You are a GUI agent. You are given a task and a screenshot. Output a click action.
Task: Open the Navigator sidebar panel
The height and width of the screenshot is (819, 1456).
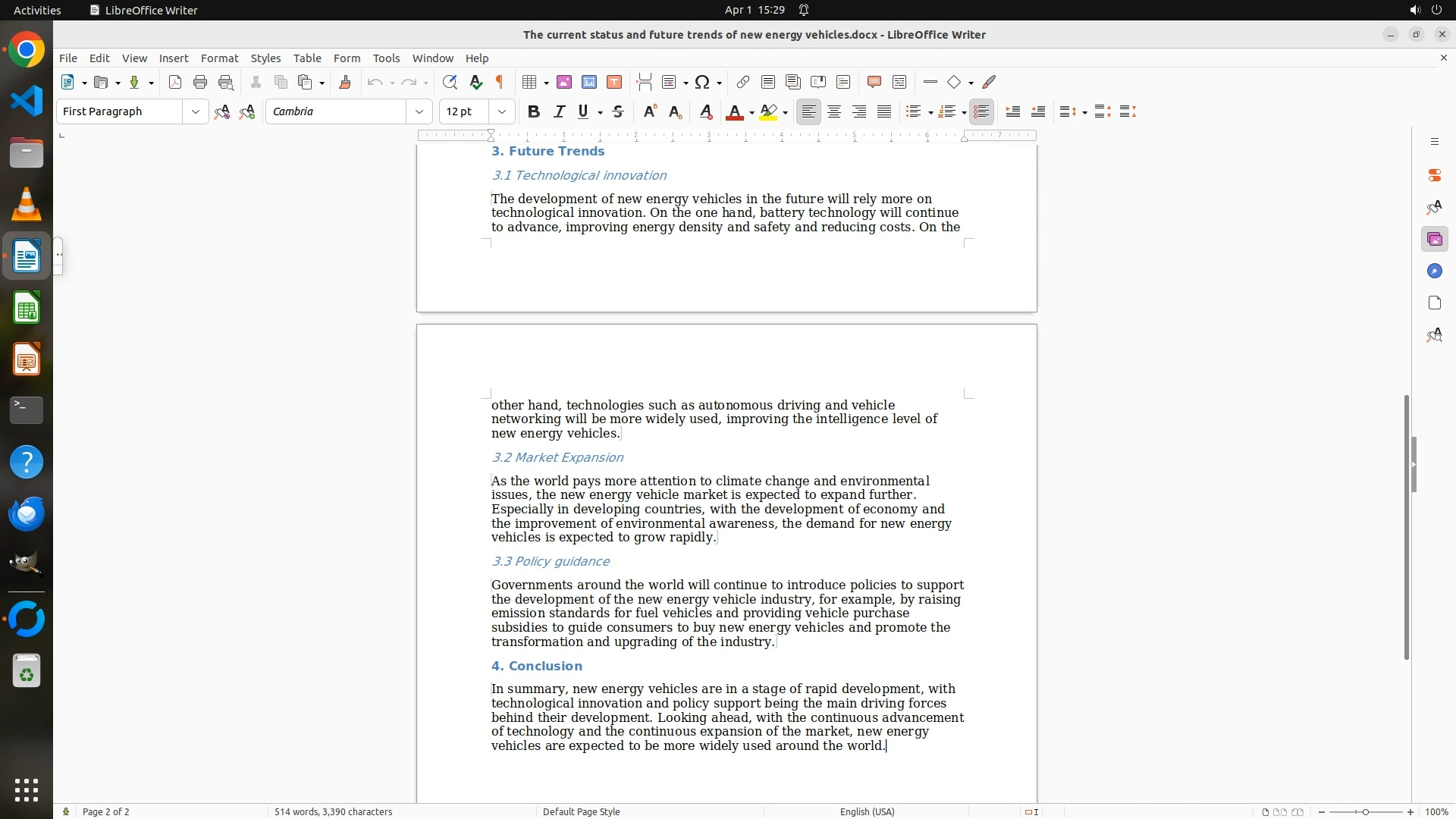1434,271
